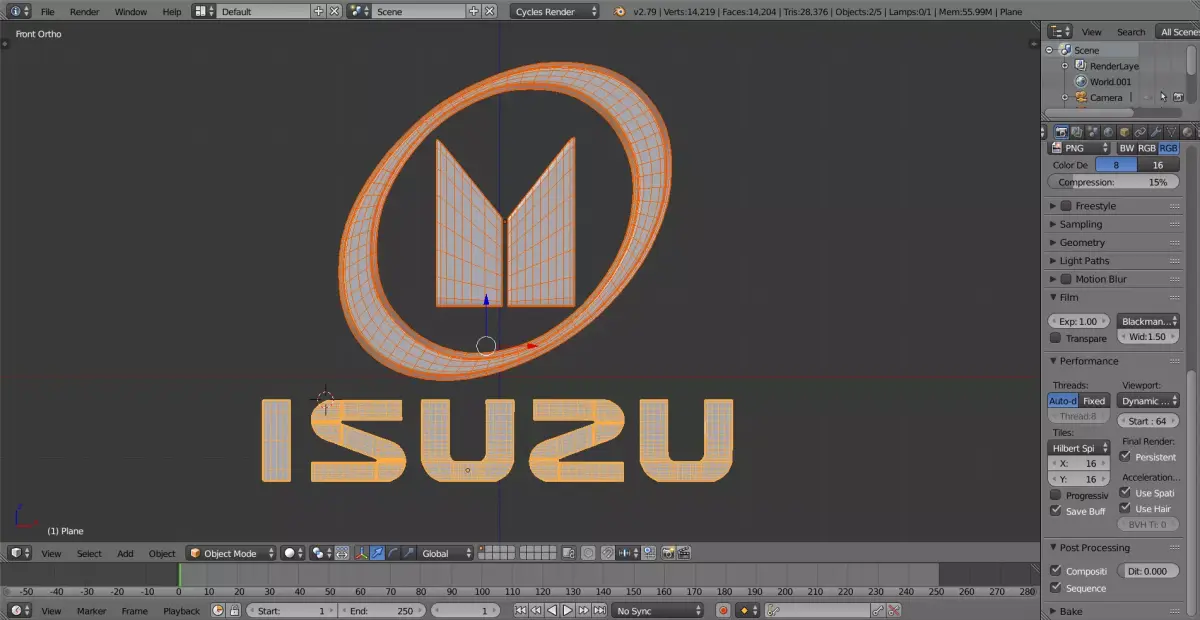The image size is (1200, 620).
Task: Open the World properties tab icon
Action: click(x=1108, y=131)
